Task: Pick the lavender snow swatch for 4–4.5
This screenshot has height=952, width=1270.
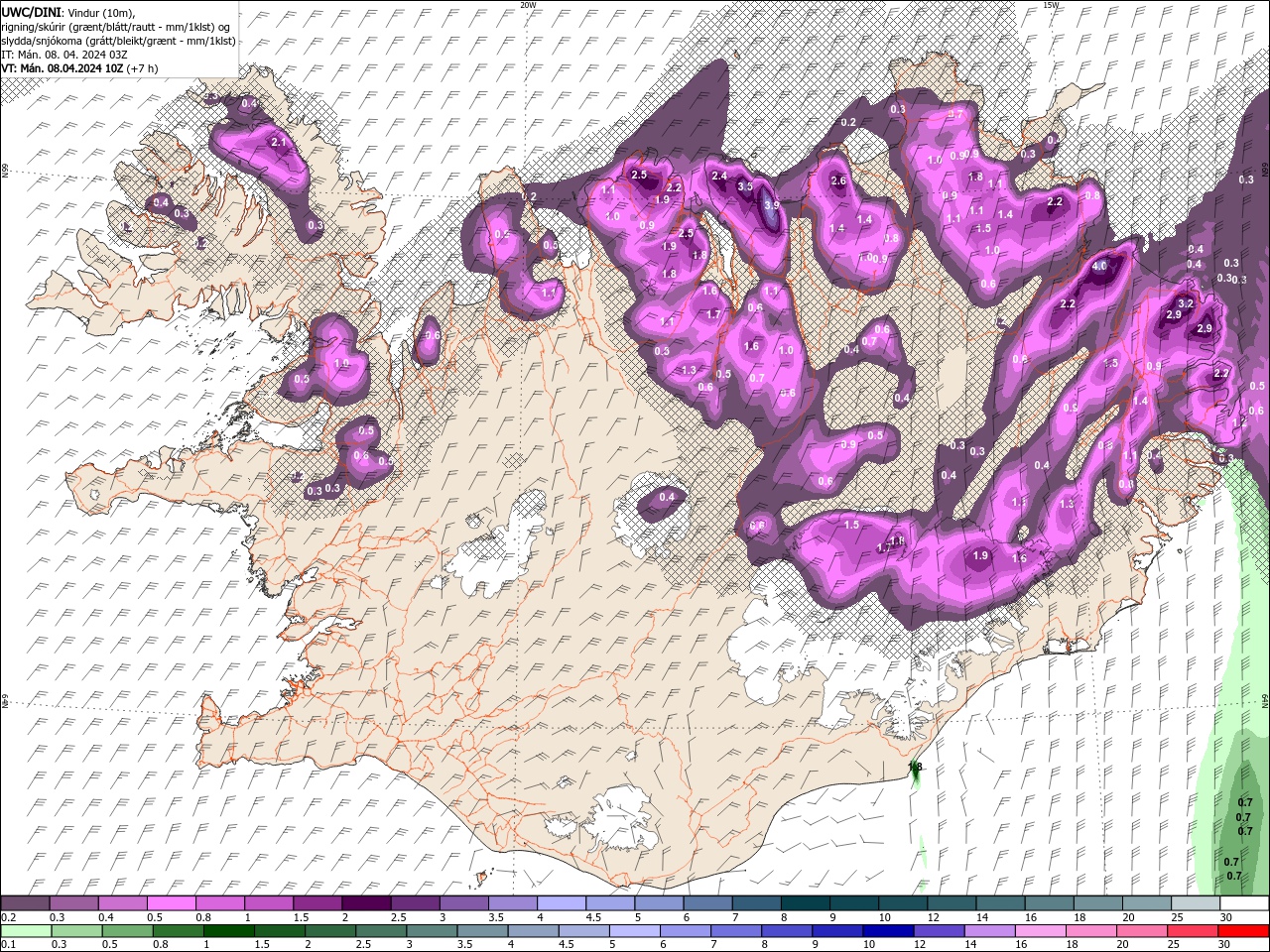Action: 561,903
